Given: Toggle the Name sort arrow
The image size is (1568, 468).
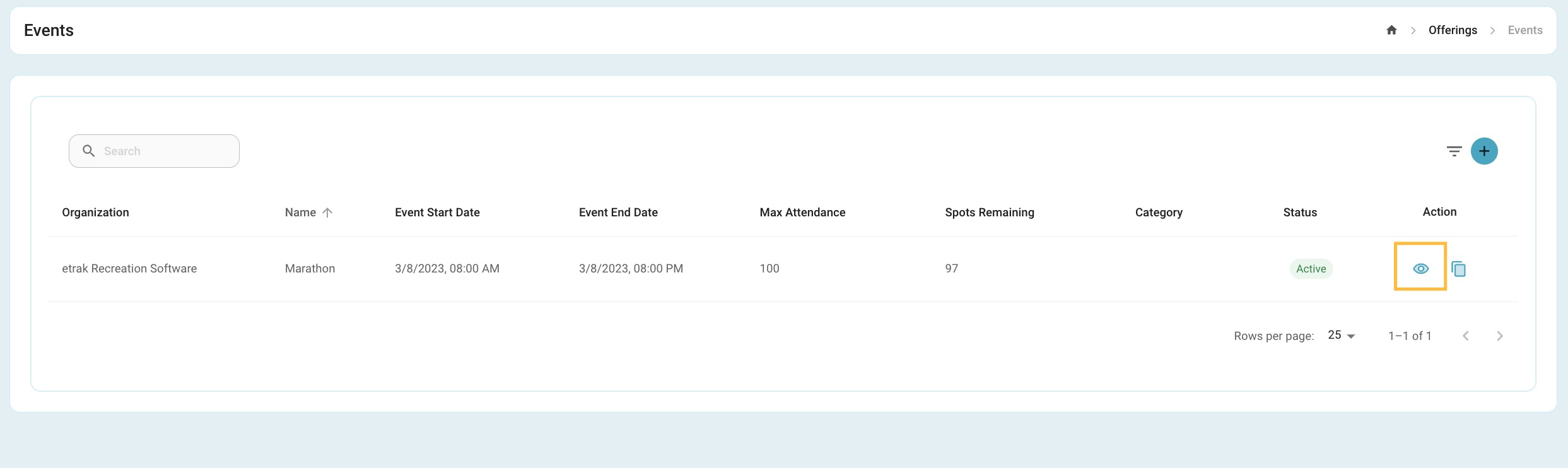Looking at the screenshot, I should 327,213.
